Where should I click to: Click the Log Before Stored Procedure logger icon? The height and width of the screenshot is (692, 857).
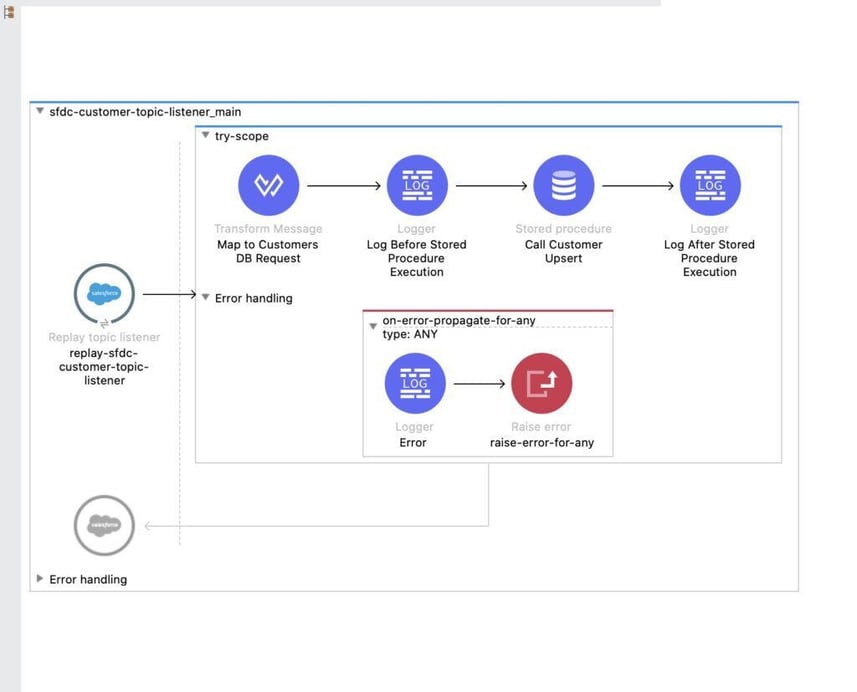click(417, 185)
